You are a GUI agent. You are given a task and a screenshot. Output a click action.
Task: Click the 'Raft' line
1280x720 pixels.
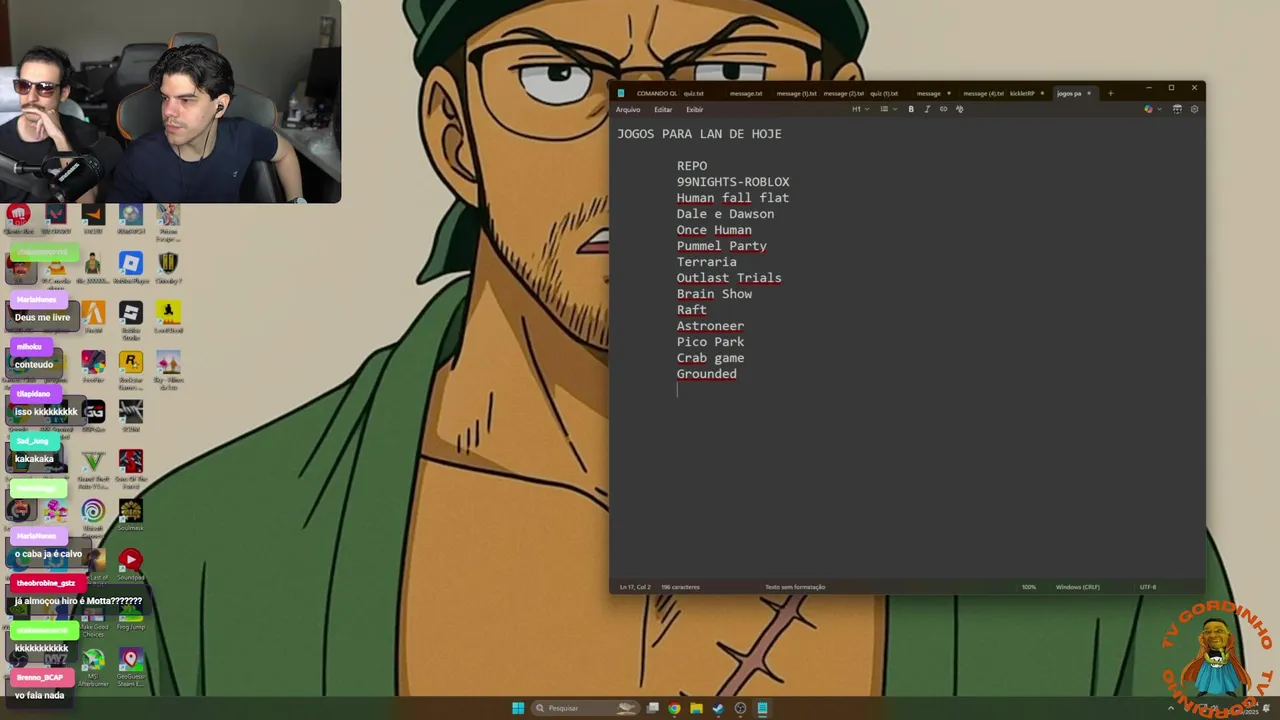coord(692,310)
